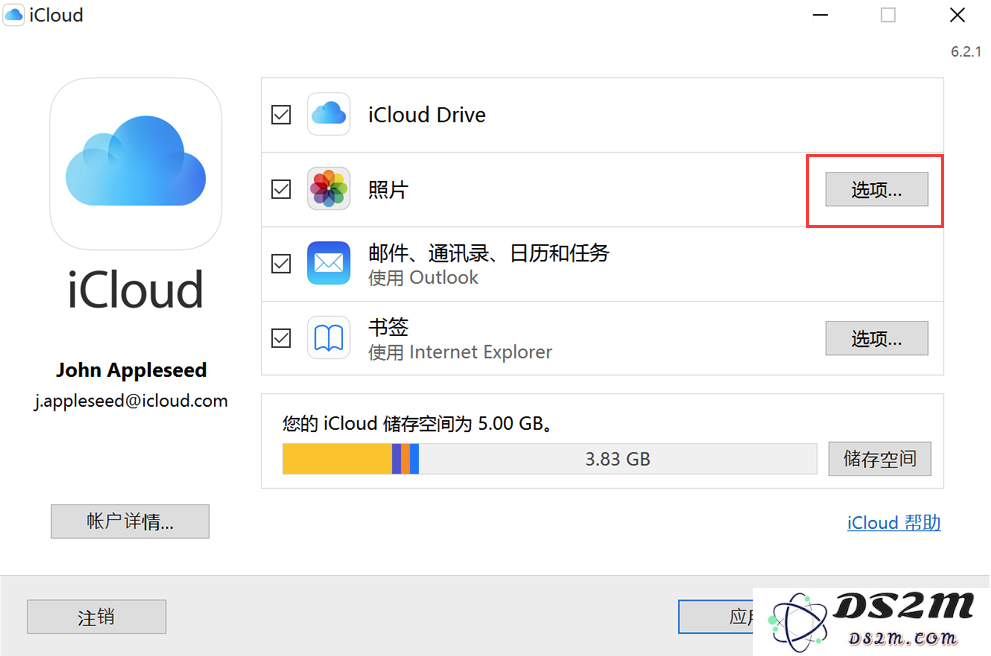This screenshot has width=991, height=656.
Task: Click the 您的 iCloud 储存空间为 5.00 GB text
Action: point(417,423)
